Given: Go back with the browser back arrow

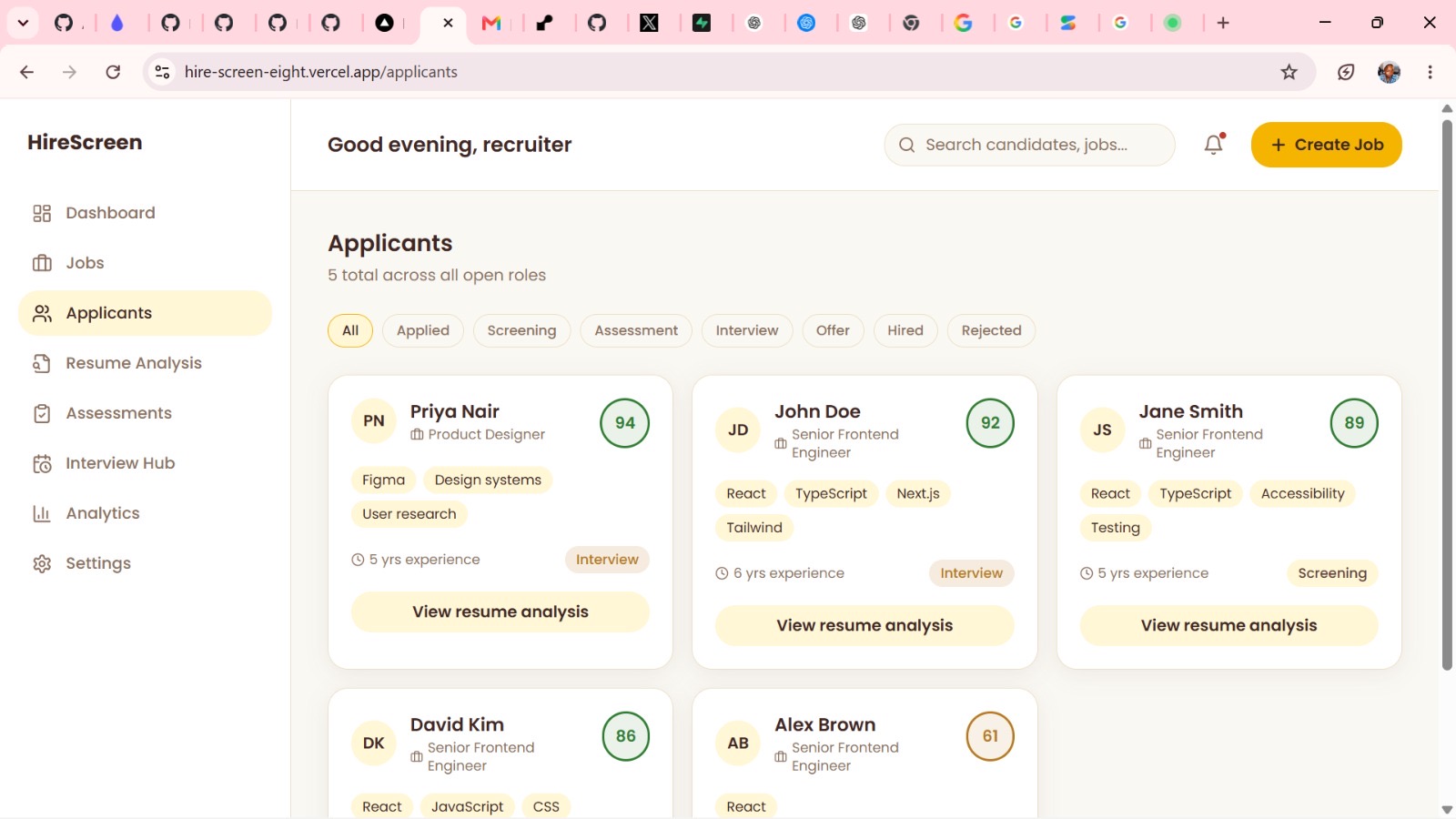Looking at the screenshot, I should point(26,72).
